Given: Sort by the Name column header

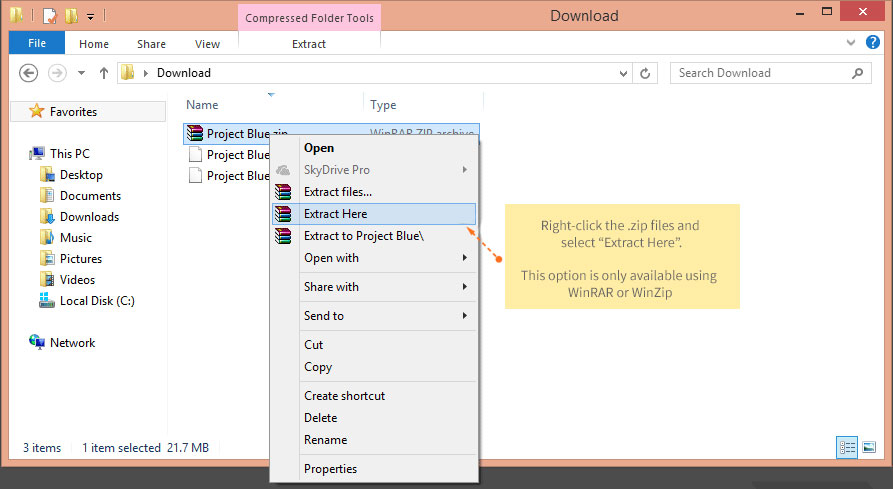Looking at the screenshot, I should [202, 105].
